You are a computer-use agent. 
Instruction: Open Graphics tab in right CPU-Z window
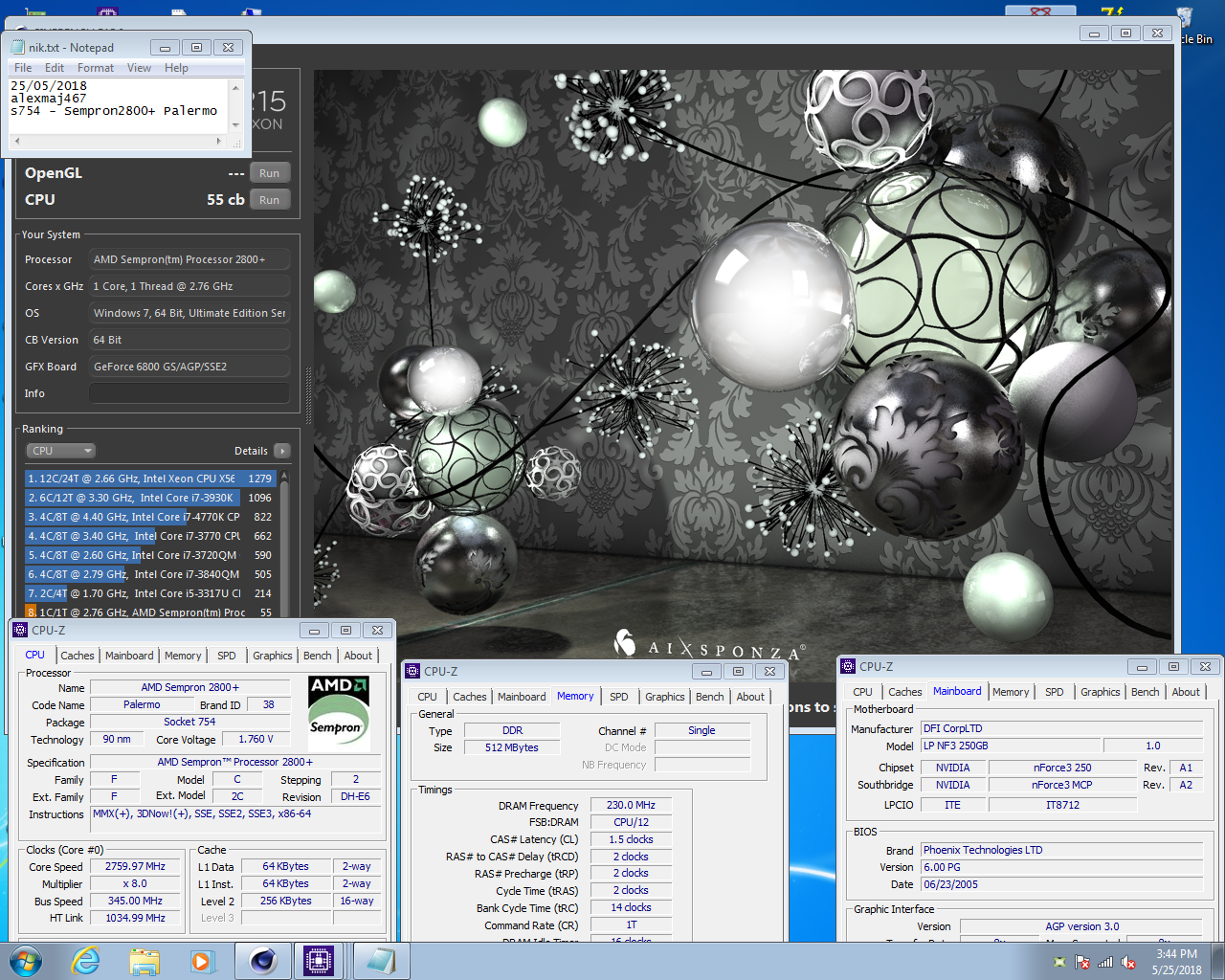(1101, 692)
